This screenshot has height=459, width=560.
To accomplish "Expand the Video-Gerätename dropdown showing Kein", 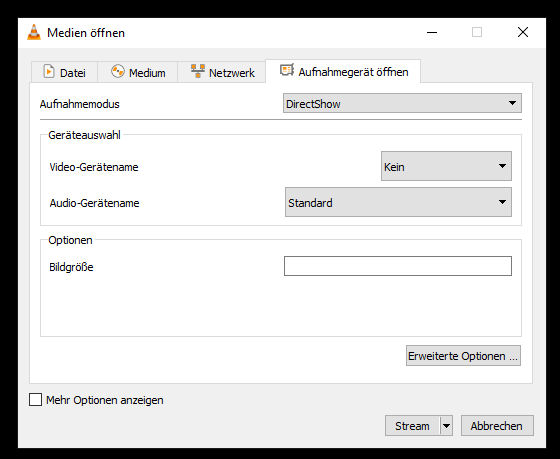I will [446, 166].
